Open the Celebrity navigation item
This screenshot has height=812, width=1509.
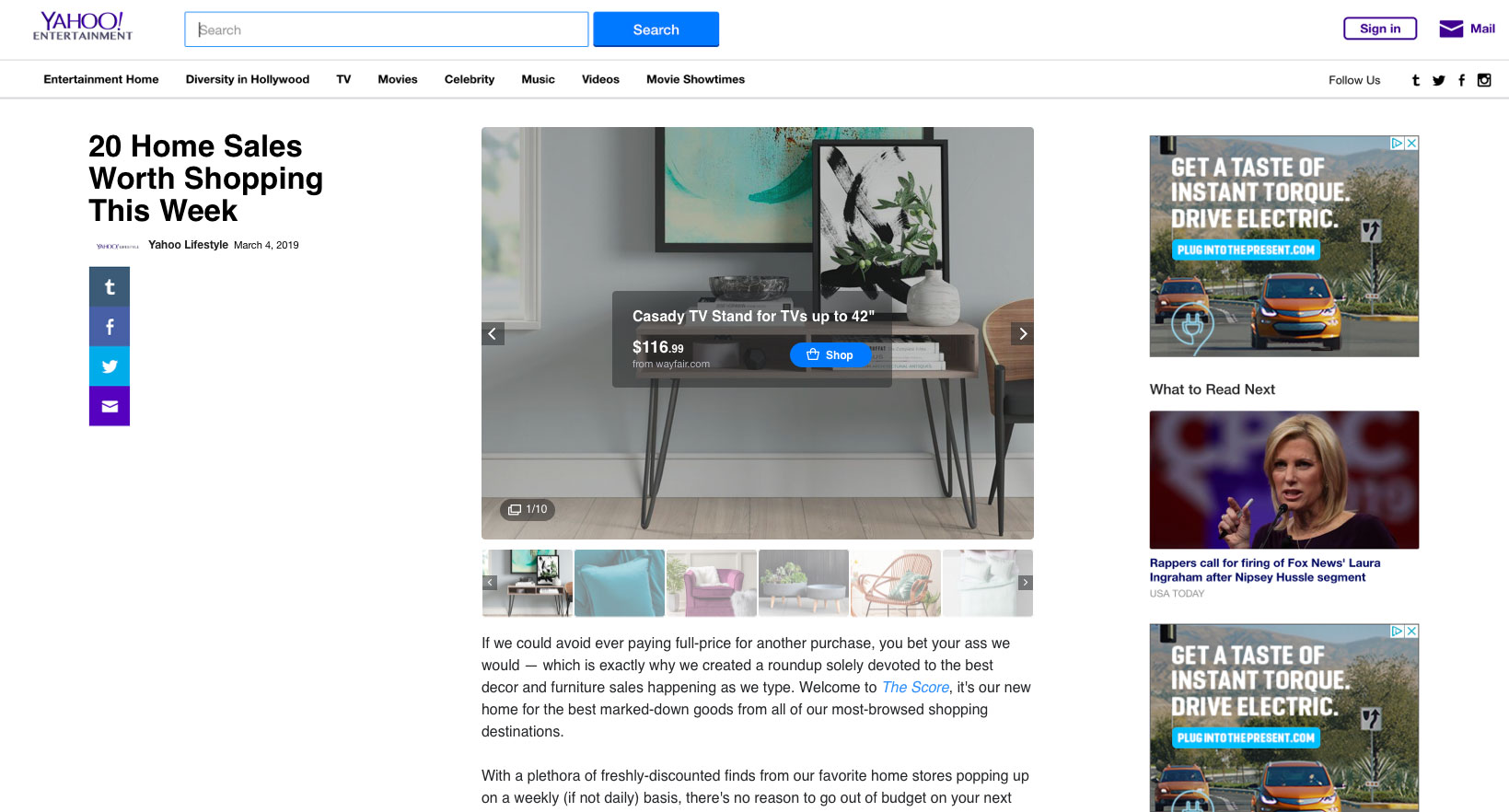469,79
